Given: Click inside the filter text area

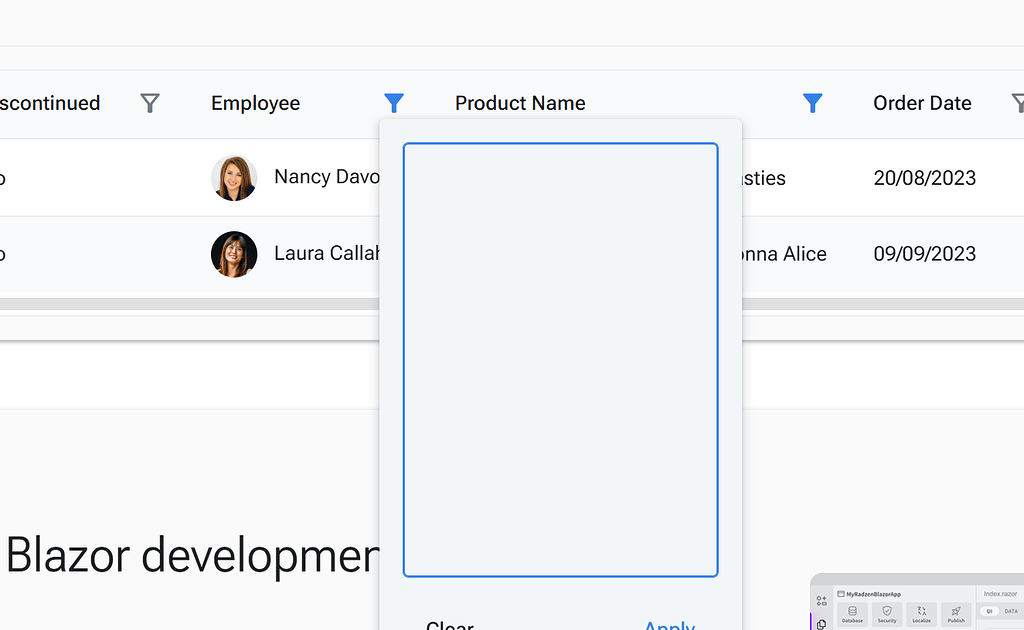Looking at the screenshot, I should point(560,360).
